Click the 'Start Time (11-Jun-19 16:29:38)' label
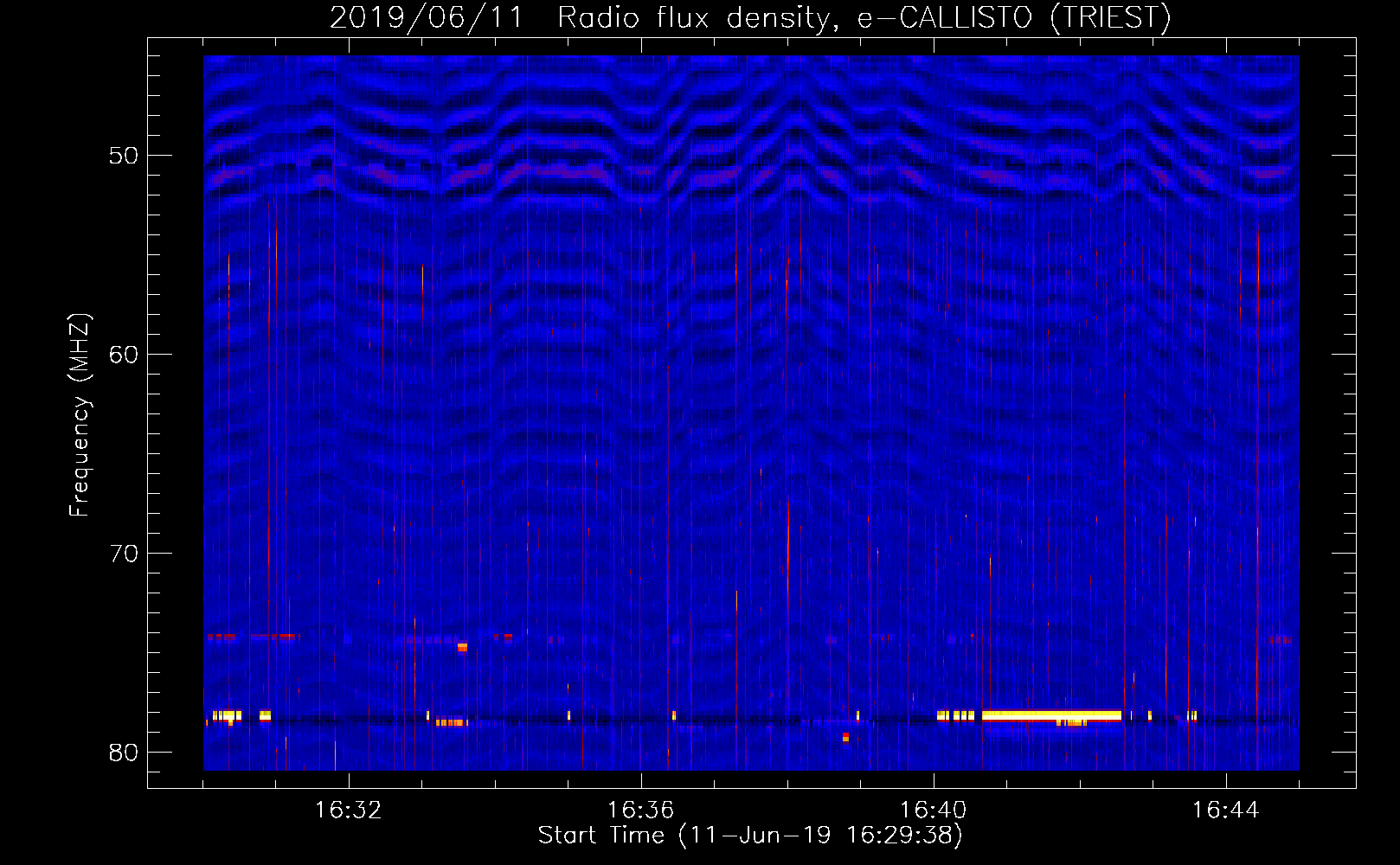The height and width of the screenshot is (865, 1400). (750, 836)
